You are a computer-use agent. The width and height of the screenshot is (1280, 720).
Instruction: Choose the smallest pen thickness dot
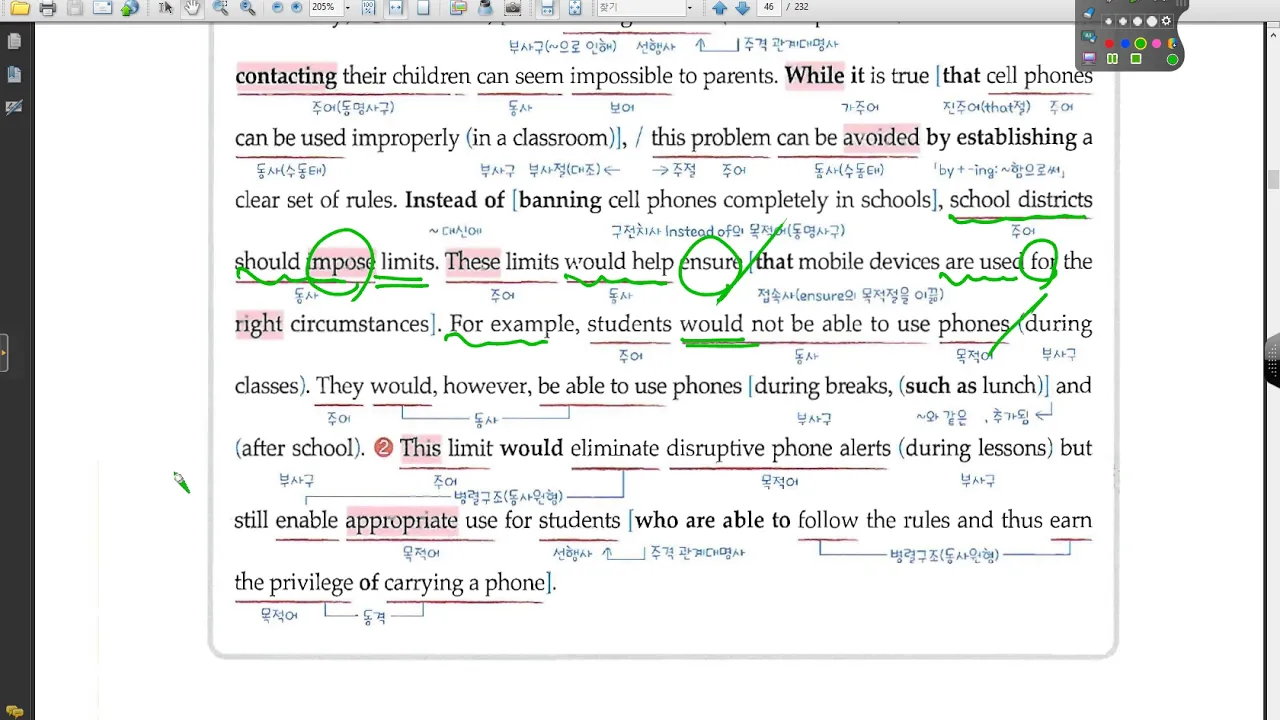pos(1109,21)
